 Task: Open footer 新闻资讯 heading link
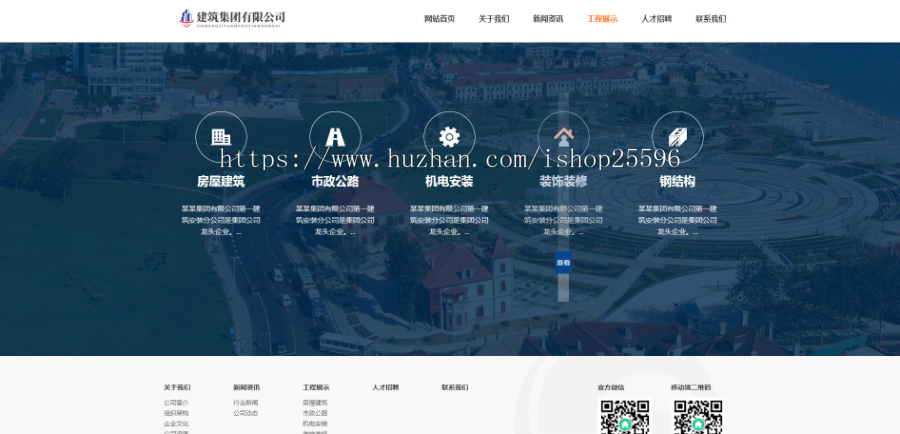click(x=246, y=388)
